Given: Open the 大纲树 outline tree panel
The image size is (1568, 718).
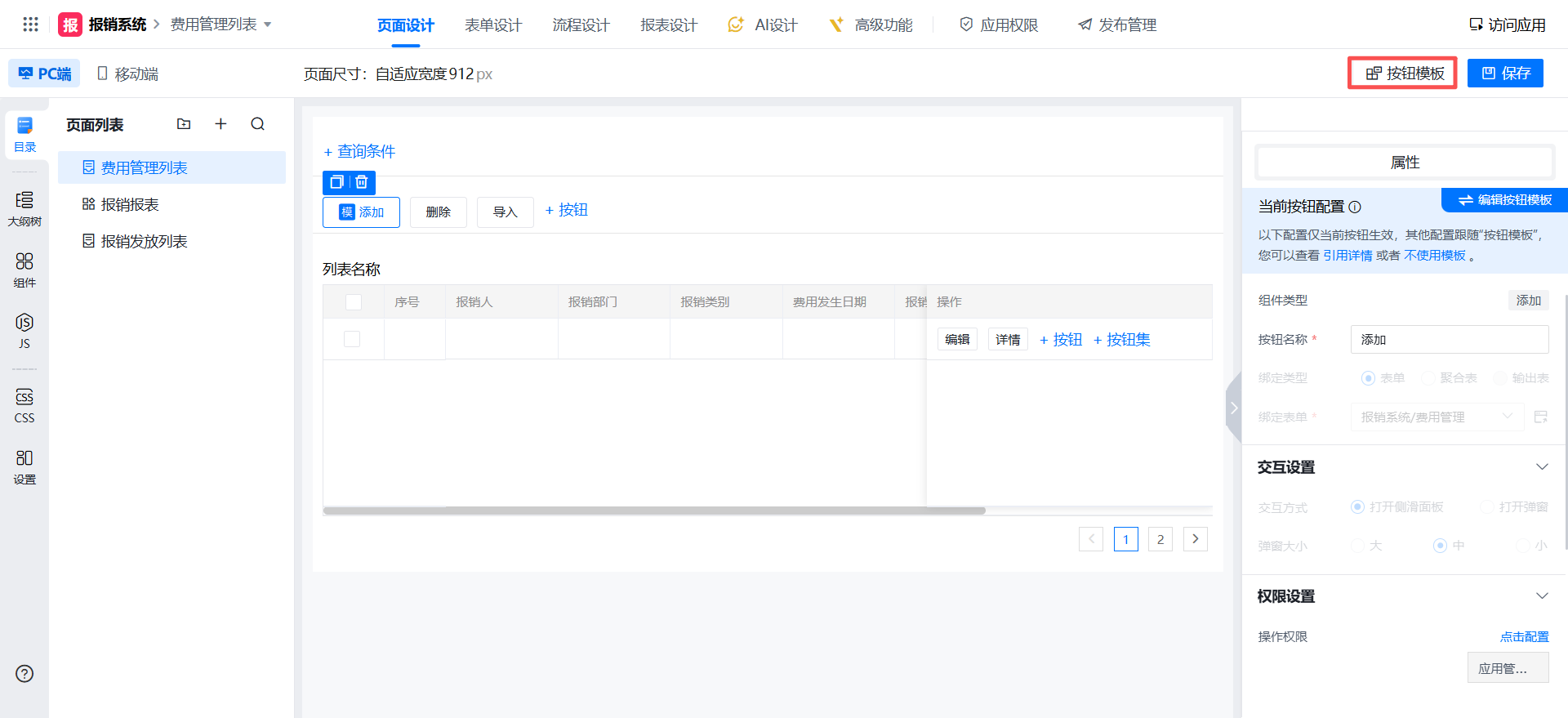Looking at the screenshot, I should tap(24, 208).
